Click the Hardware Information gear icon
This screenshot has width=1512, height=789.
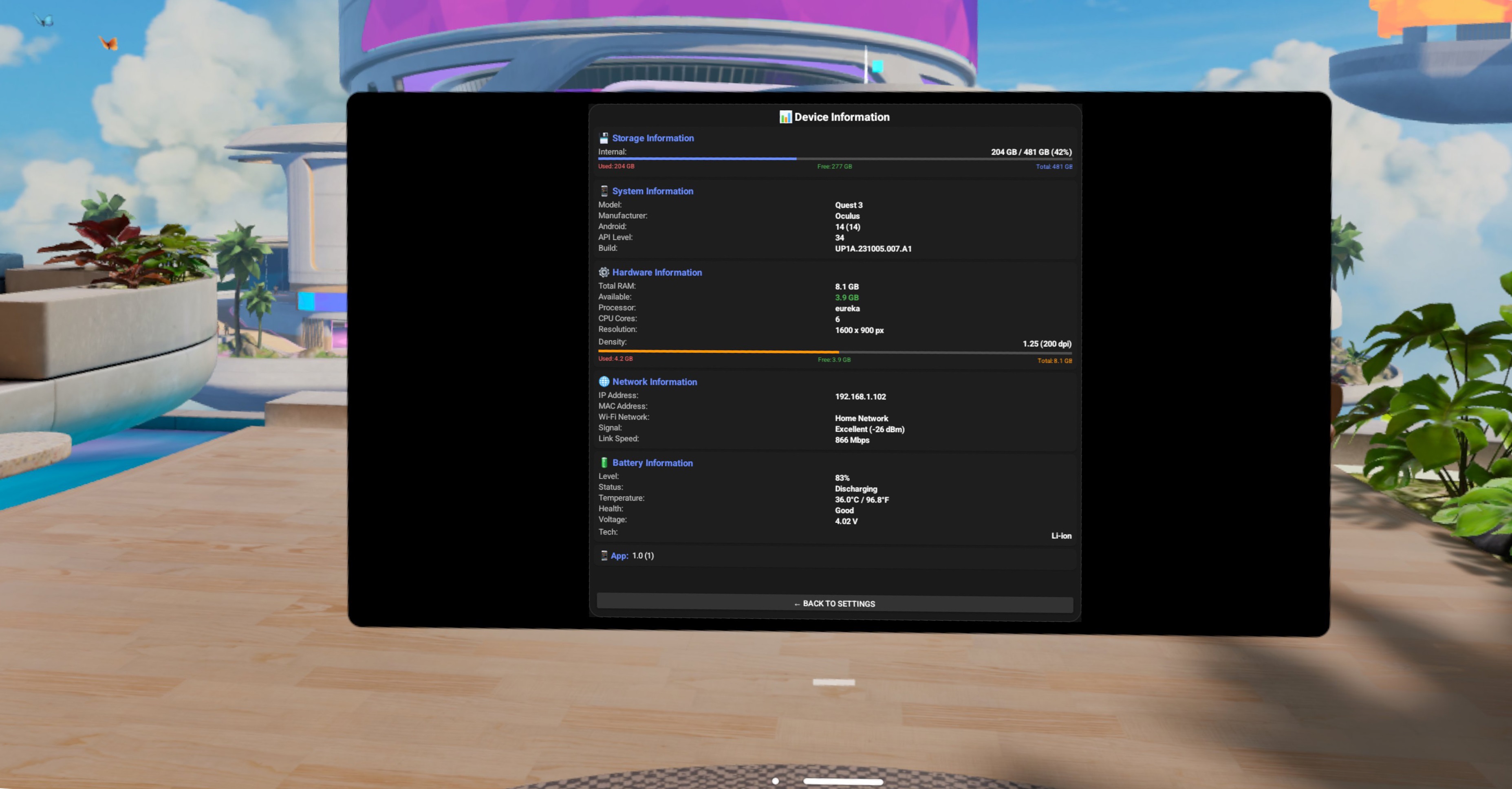604,272
